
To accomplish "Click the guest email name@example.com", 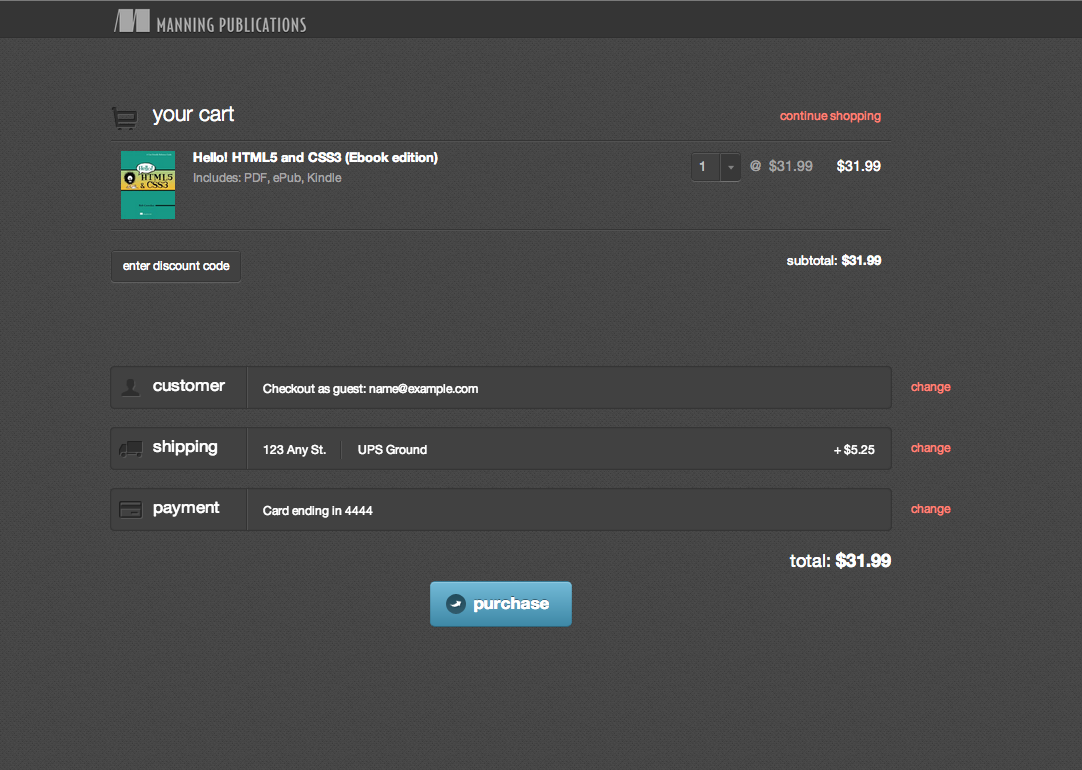I will tap(423, 389).
